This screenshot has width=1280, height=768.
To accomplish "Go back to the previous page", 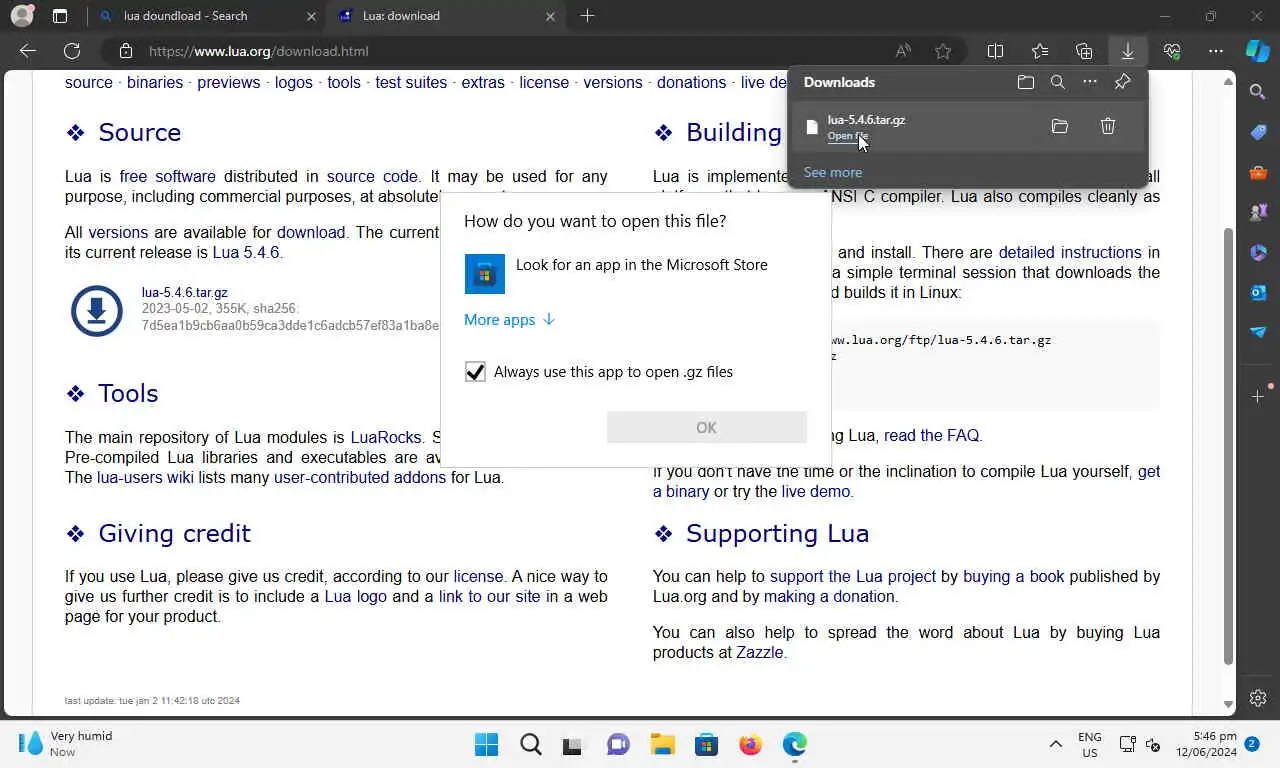I will point(28,51).
